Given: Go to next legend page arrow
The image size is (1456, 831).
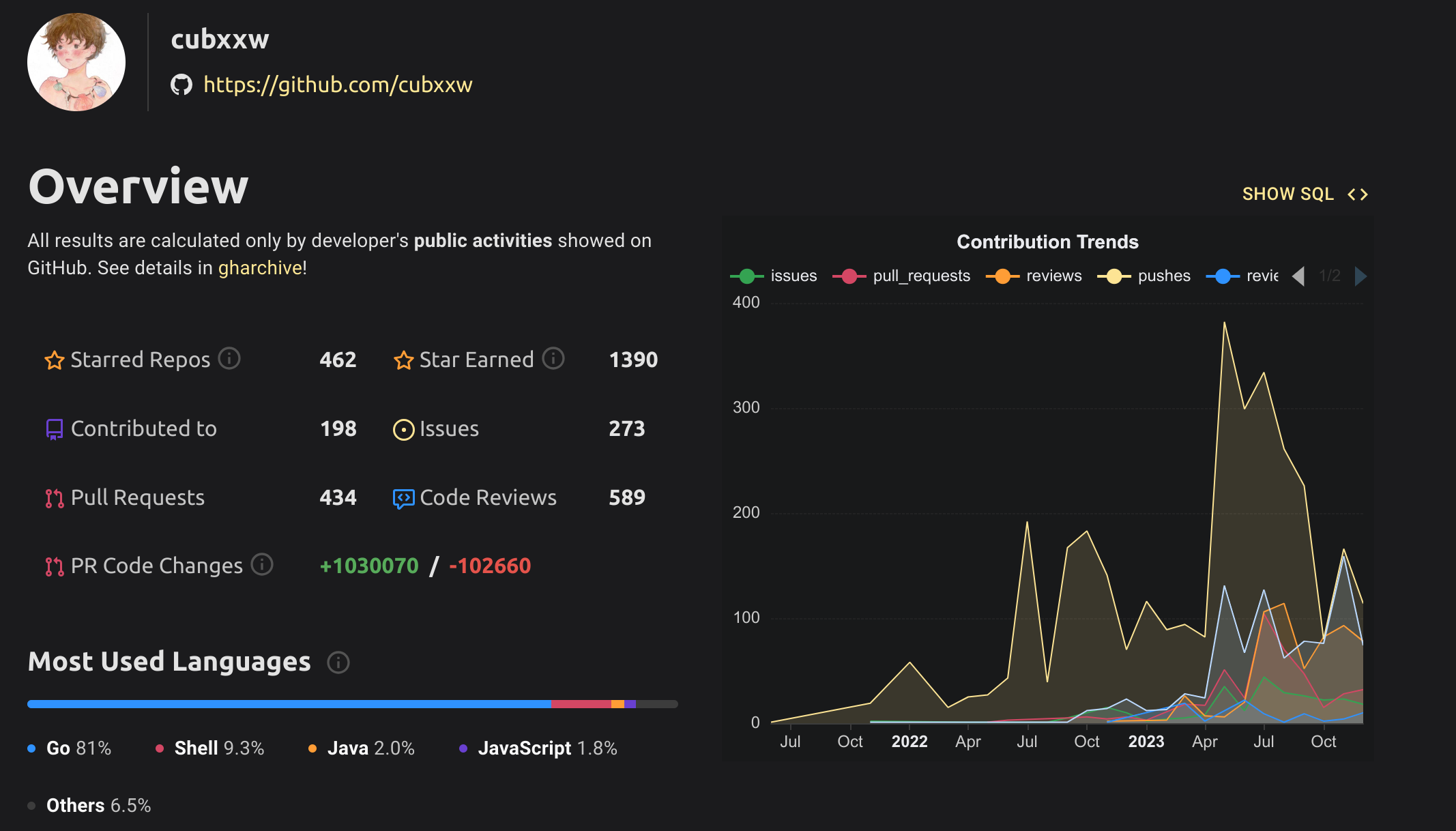Looking at the screenshot, I should tap(1360, 276).
